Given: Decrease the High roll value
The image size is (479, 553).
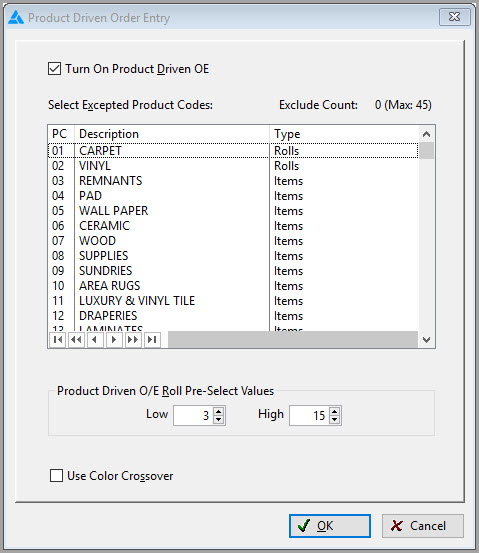Looking at the screenshot, I should pos(334,419).
